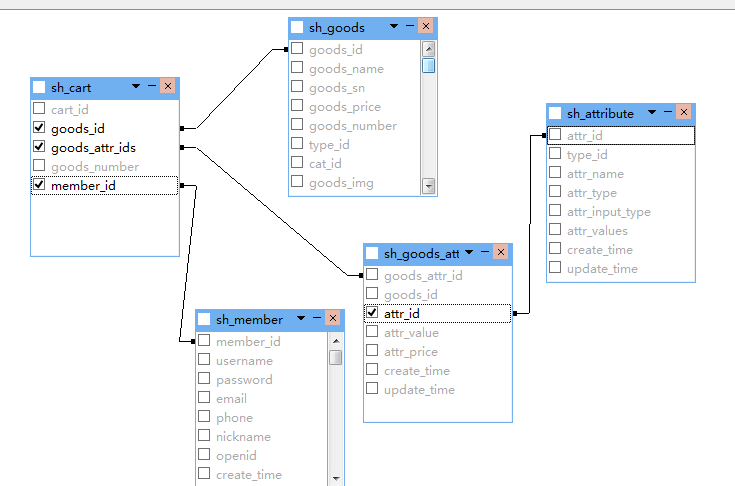Toggle select-all checkbox in sh_attribute header
This screenshot has width=735, height=486.
pyautogui.click(x=555, y=114)
